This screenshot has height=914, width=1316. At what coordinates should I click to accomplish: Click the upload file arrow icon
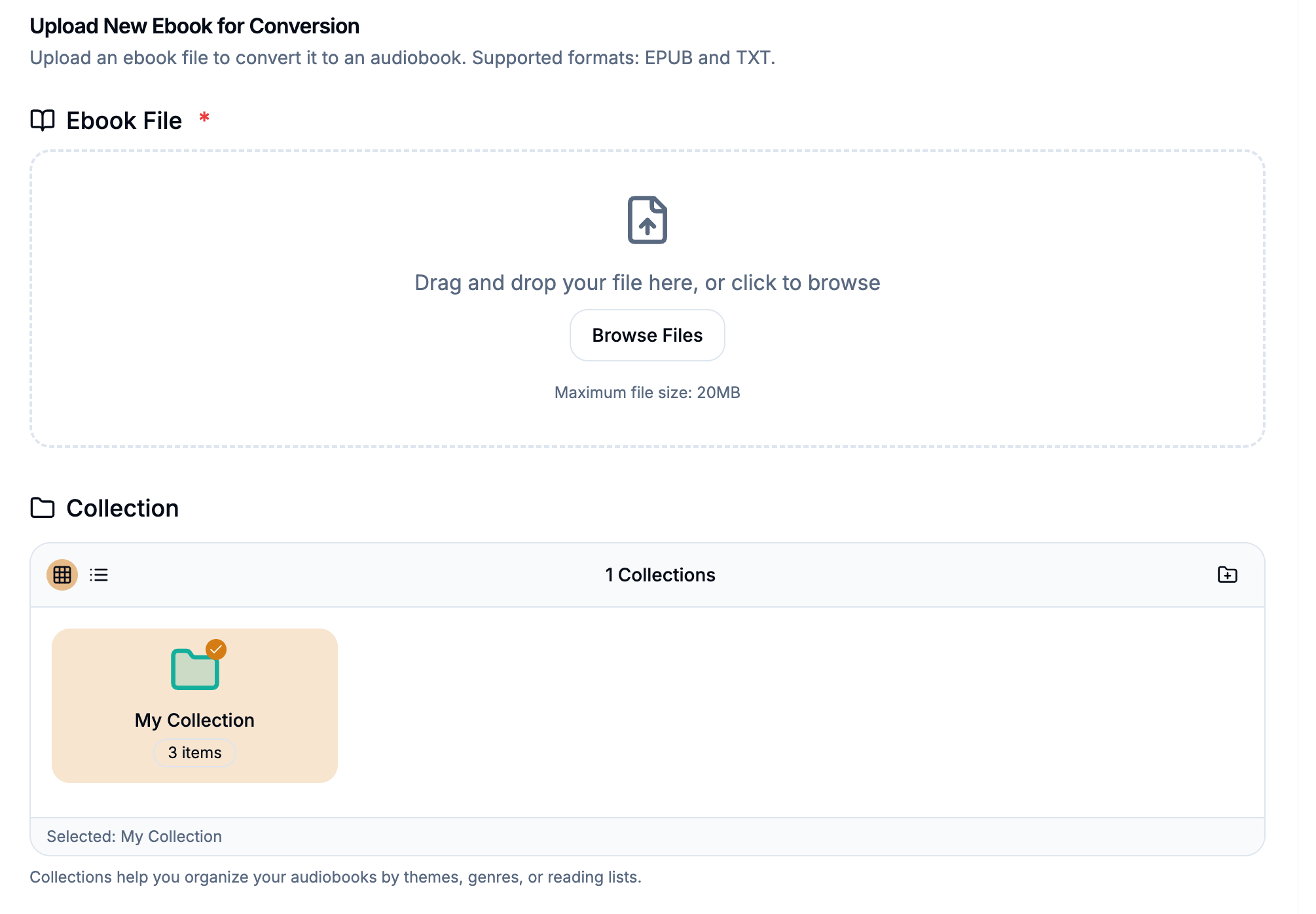tap(647, 220)
